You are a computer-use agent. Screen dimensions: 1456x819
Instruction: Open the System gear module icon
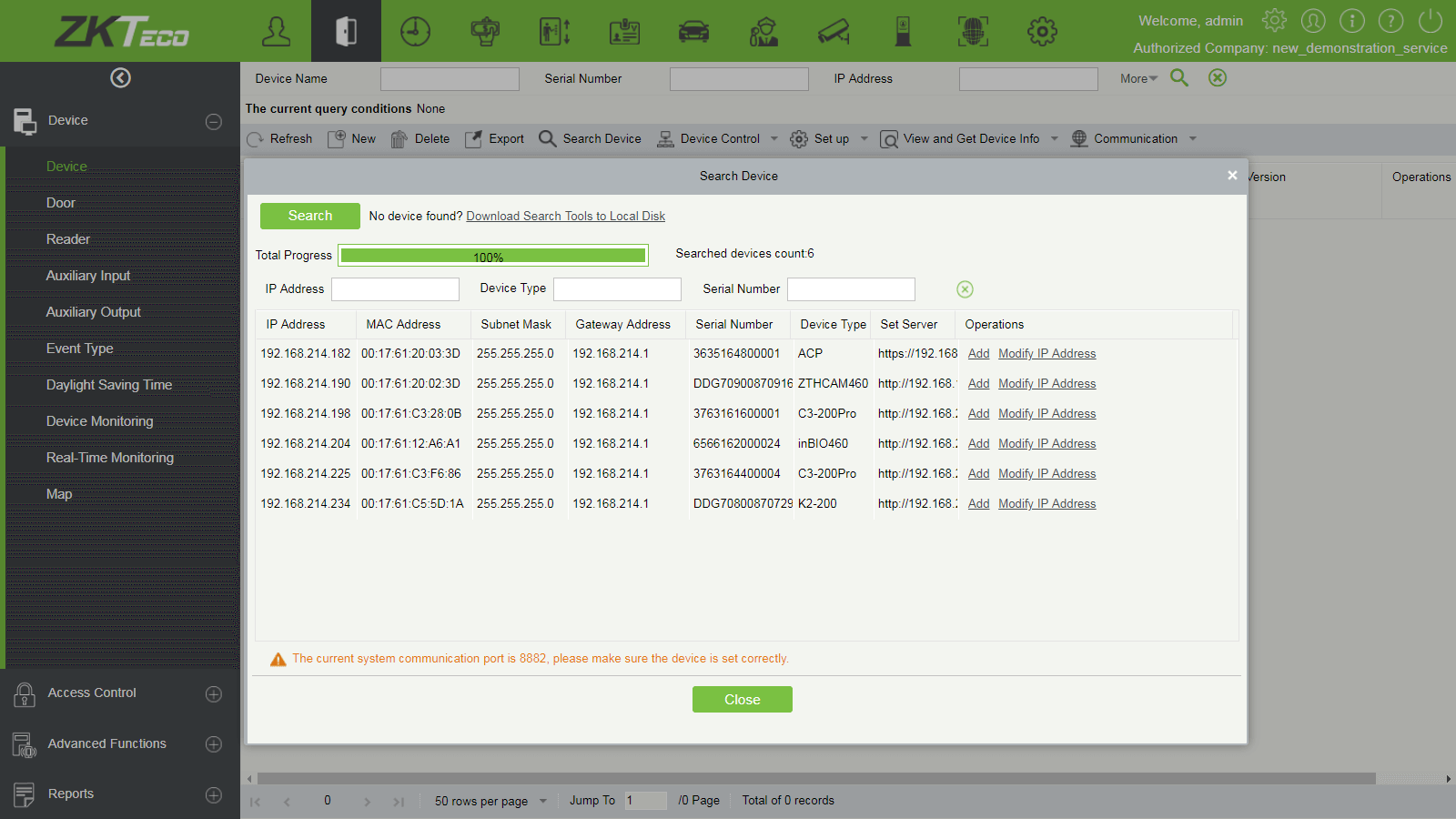[1042, 32]
